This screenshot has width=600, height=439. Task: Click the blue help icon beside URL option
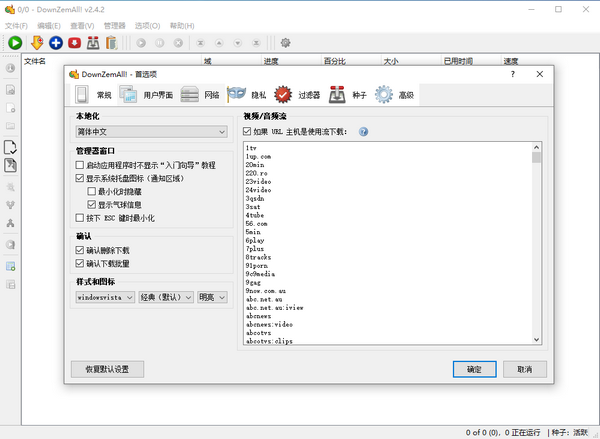pyautogui.click(x=364, y=131)
